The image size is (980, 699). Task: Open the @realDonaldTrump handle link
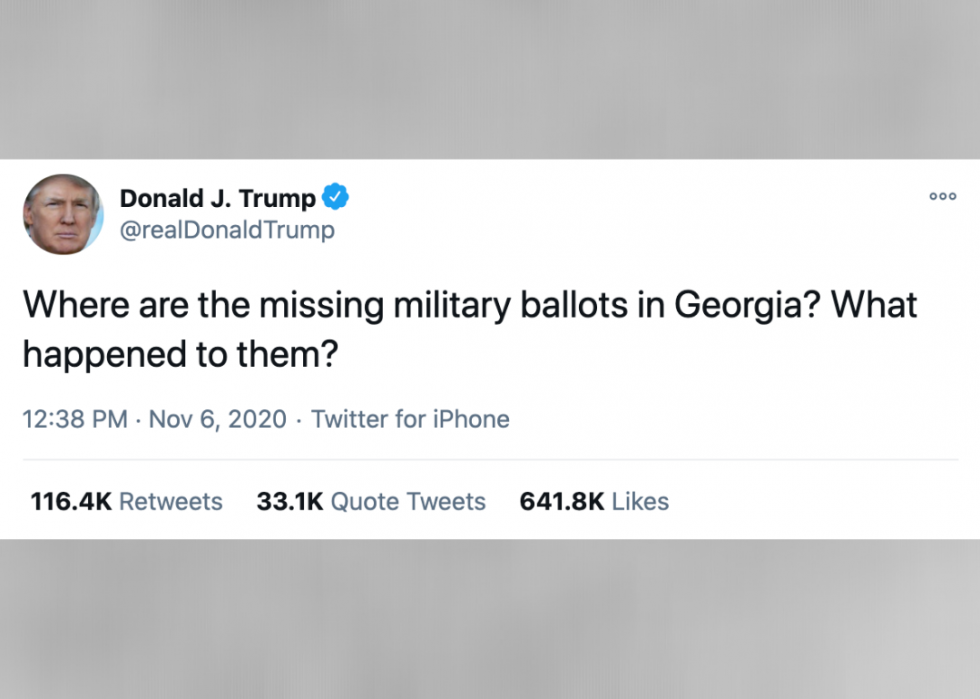(x=227, y=230)
